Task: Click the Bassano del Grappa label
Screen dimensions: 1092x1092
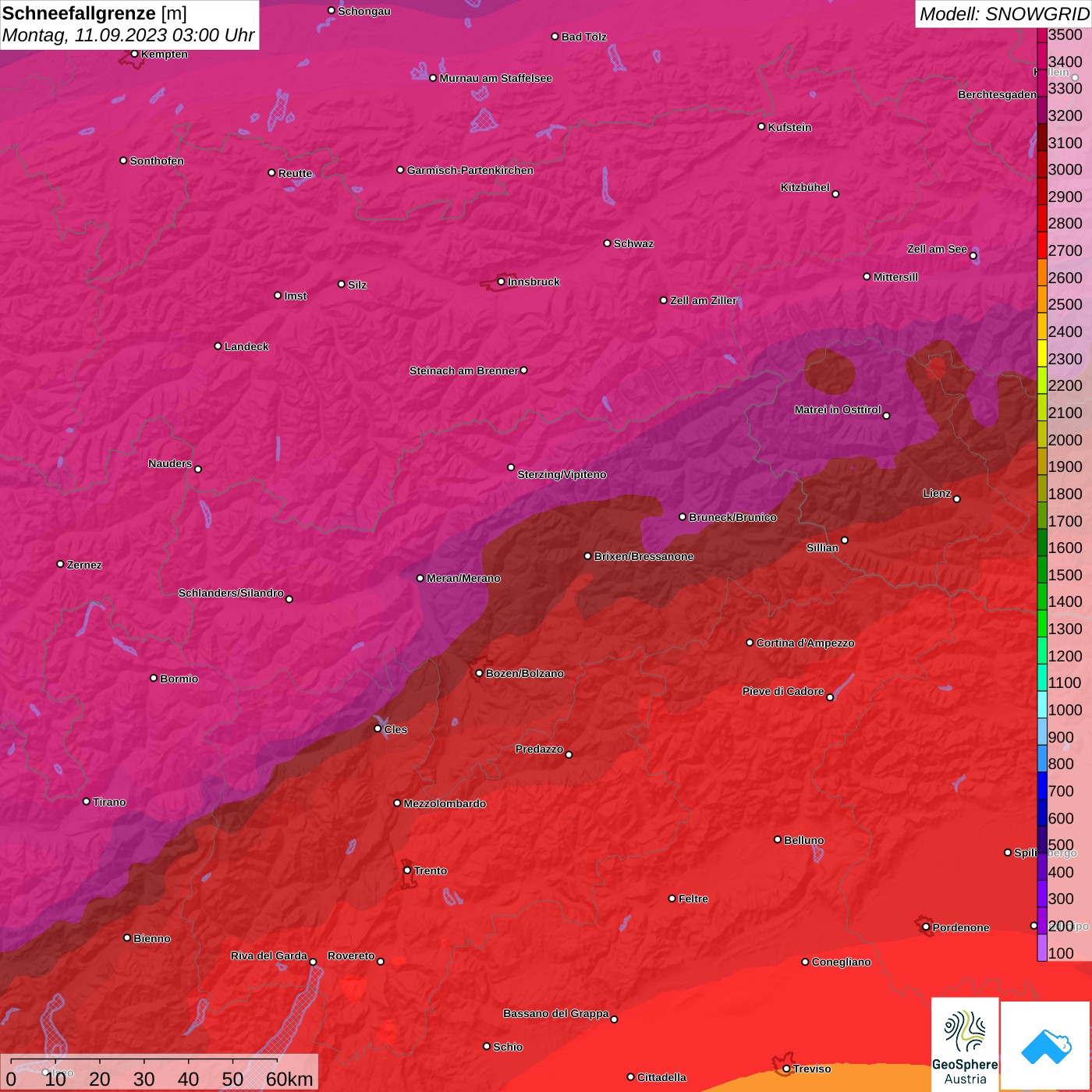Action: coord(556,1013)
